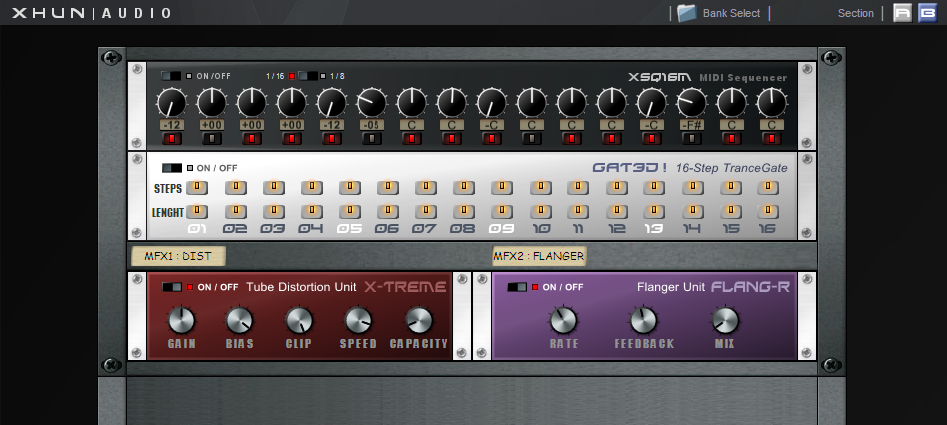Click the step number 09 in TranceGate
This screenshot has height=425, width=947.
501,229
